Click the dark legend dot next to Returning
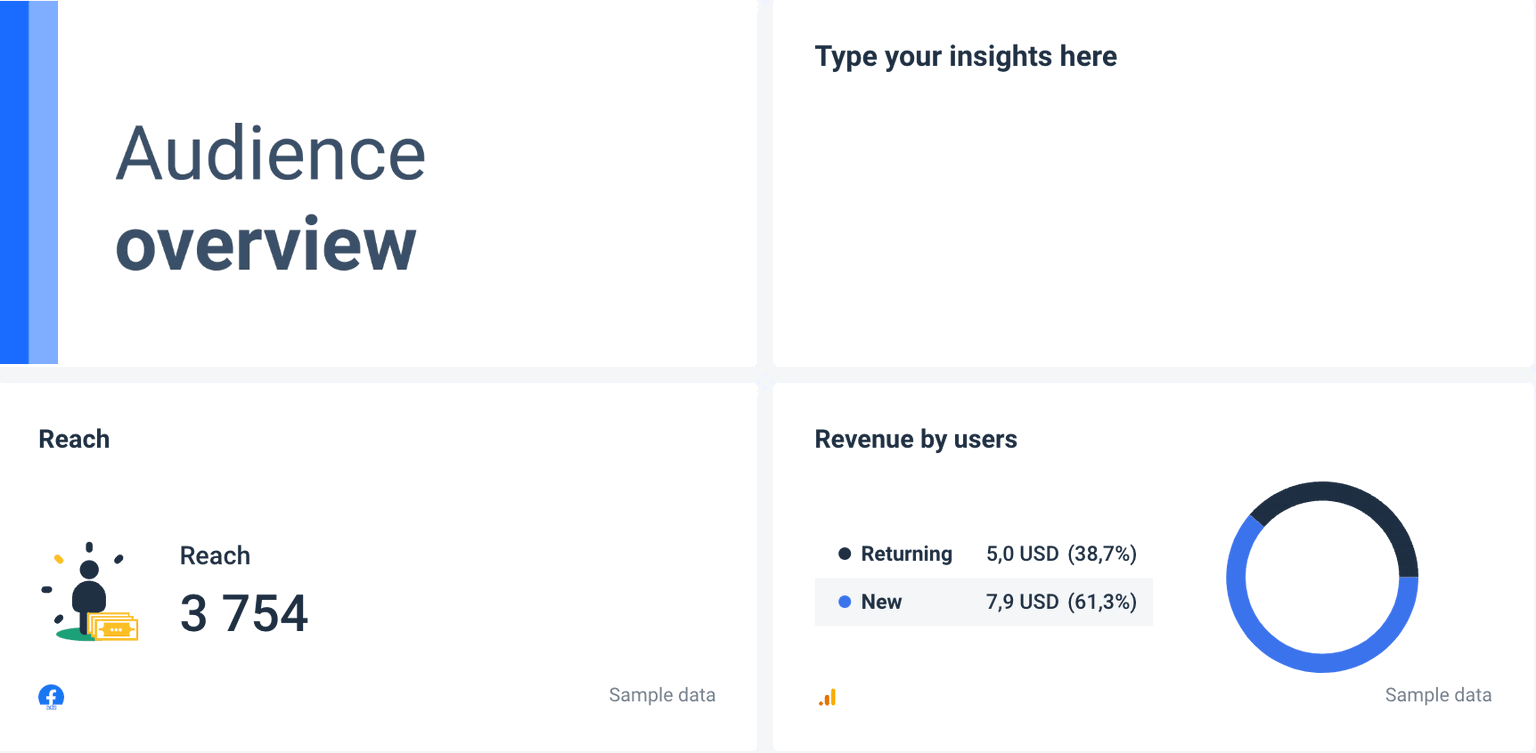1536x753 pixels. 844,553
